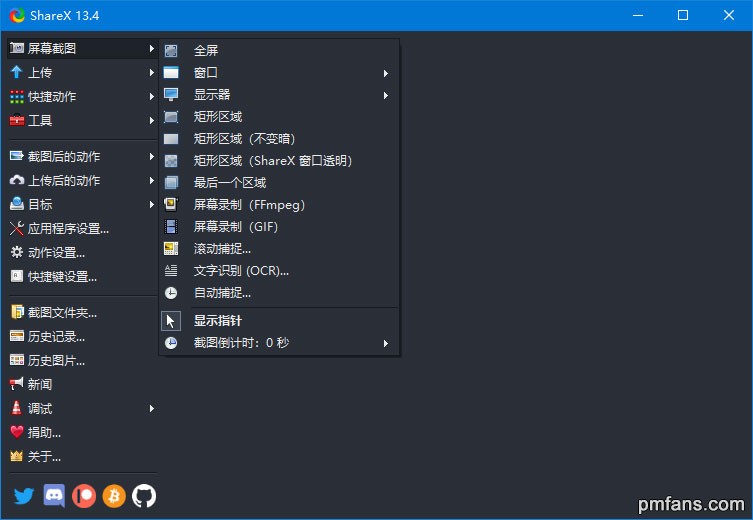Open 快捷键设置...
The width and height of the screenshot is (753, 520).
(x=82, y=277)
